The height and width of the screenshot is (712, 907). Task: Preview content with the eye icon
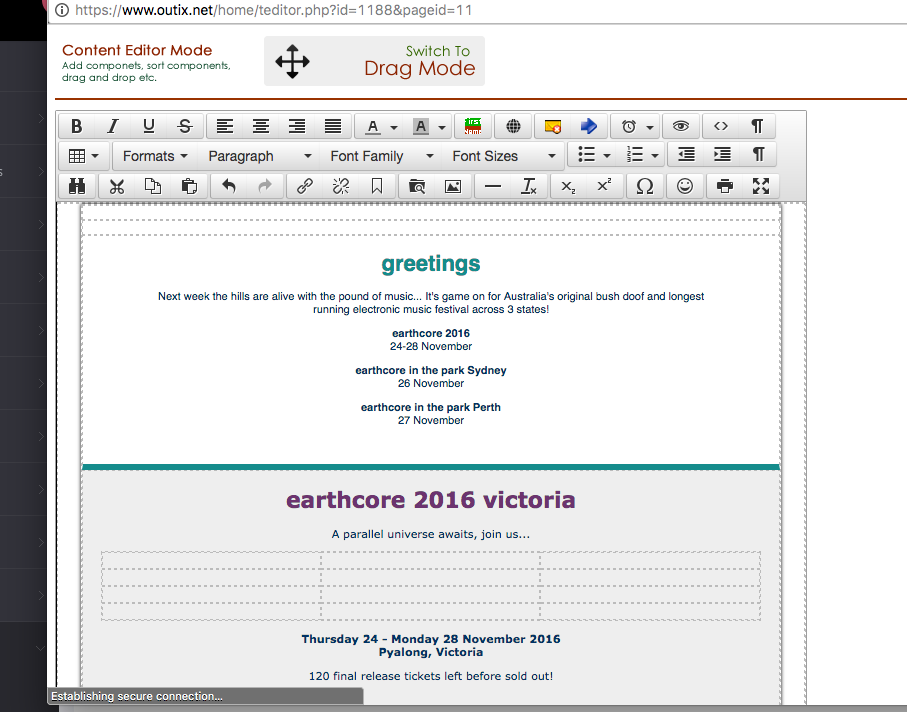click(x=681, y=126)
